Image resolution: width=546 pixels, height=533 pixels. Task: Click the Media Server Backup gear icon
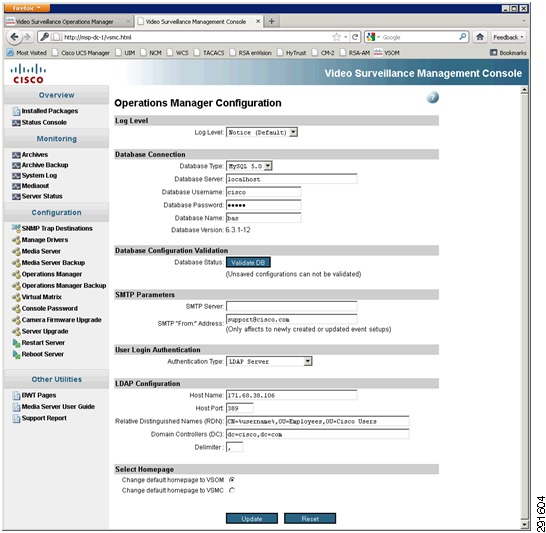pyautogui.click(x=16, y=263)
